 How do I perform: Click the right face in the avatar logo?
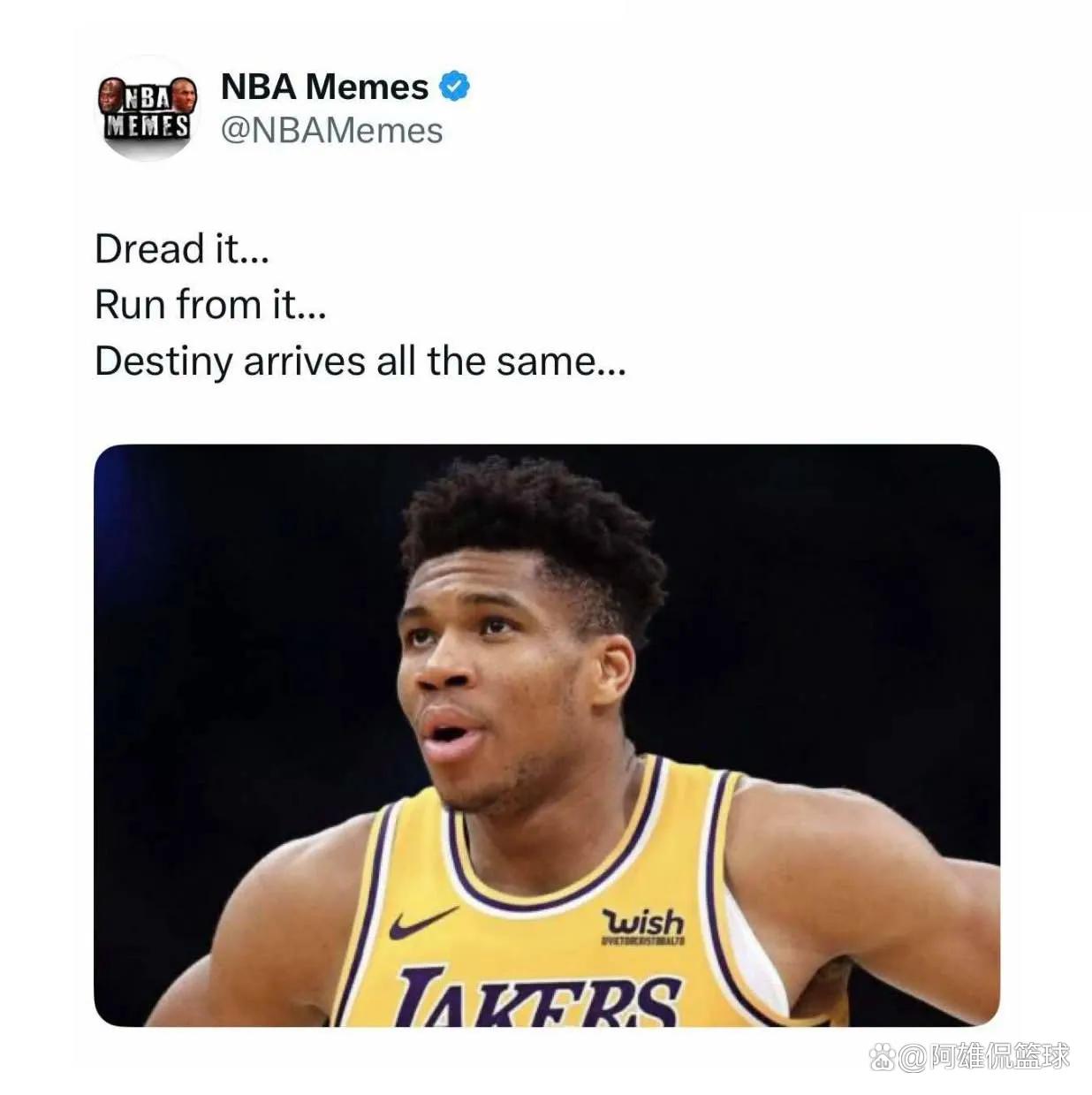pos(183,93)
